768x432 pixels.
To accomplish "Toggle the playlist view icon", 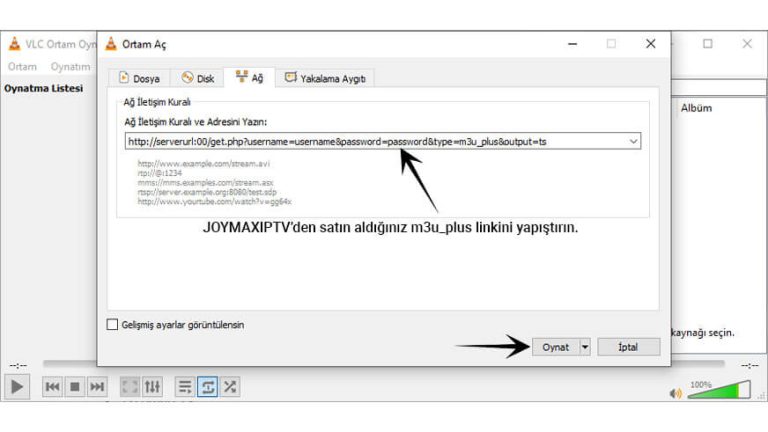I will (185, 387).
